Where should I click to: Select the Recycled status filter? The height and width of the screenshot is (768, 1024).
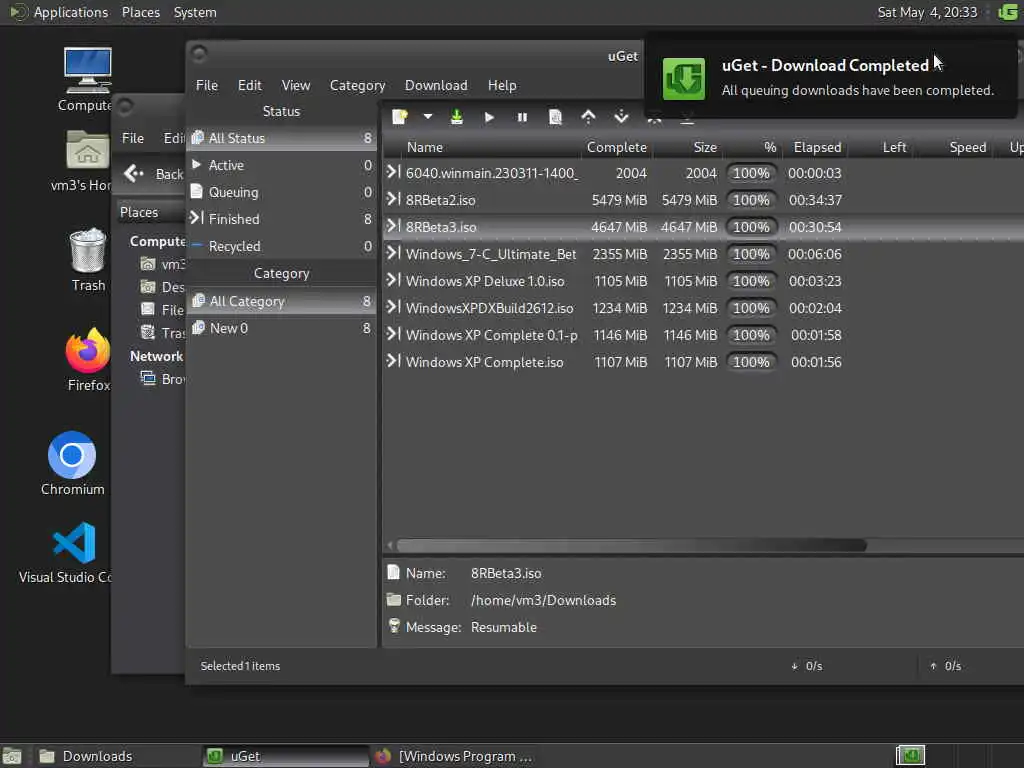[281, 246]
